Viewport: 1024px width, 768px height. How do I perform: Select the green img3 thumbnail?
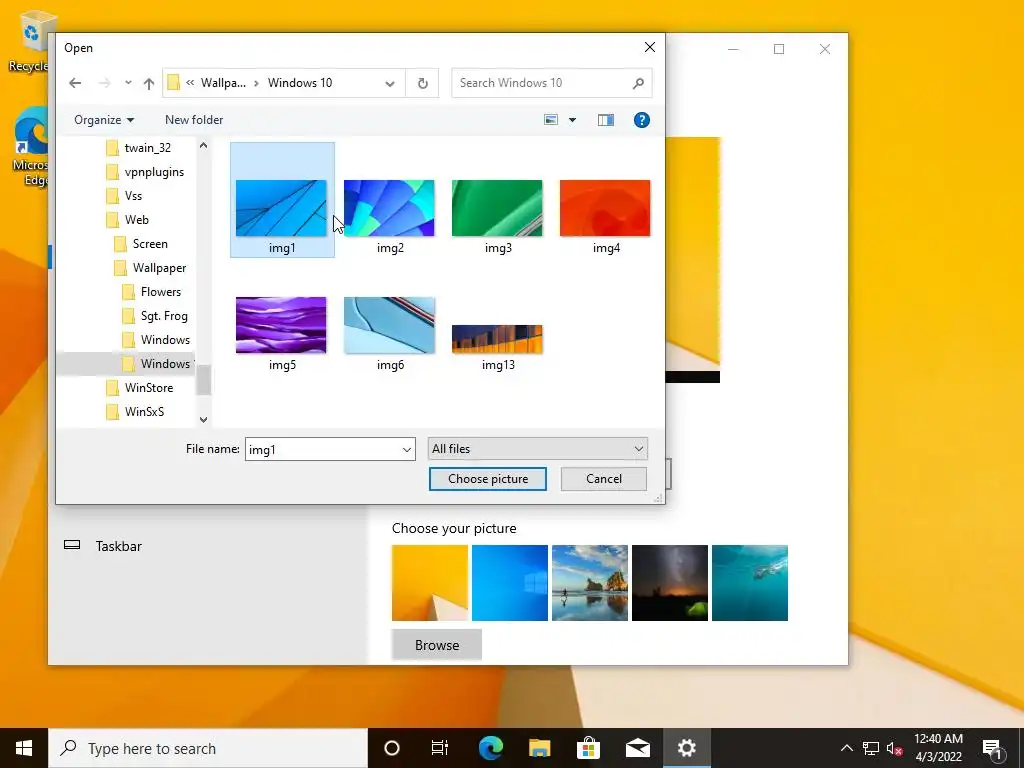pyautogui.click(x=497, y=209)
